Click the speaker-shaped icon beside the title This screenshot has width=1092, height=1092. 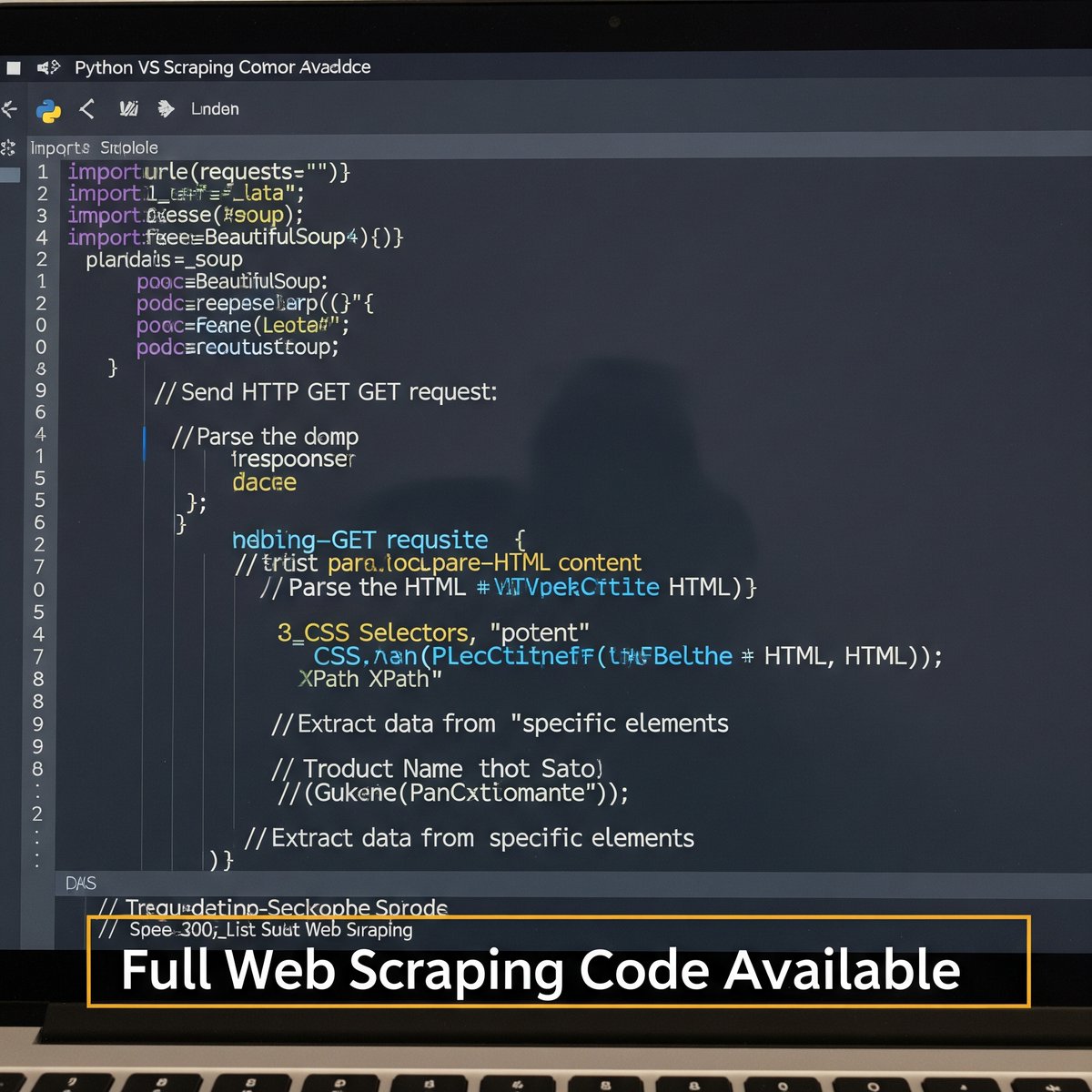[48, 67]
